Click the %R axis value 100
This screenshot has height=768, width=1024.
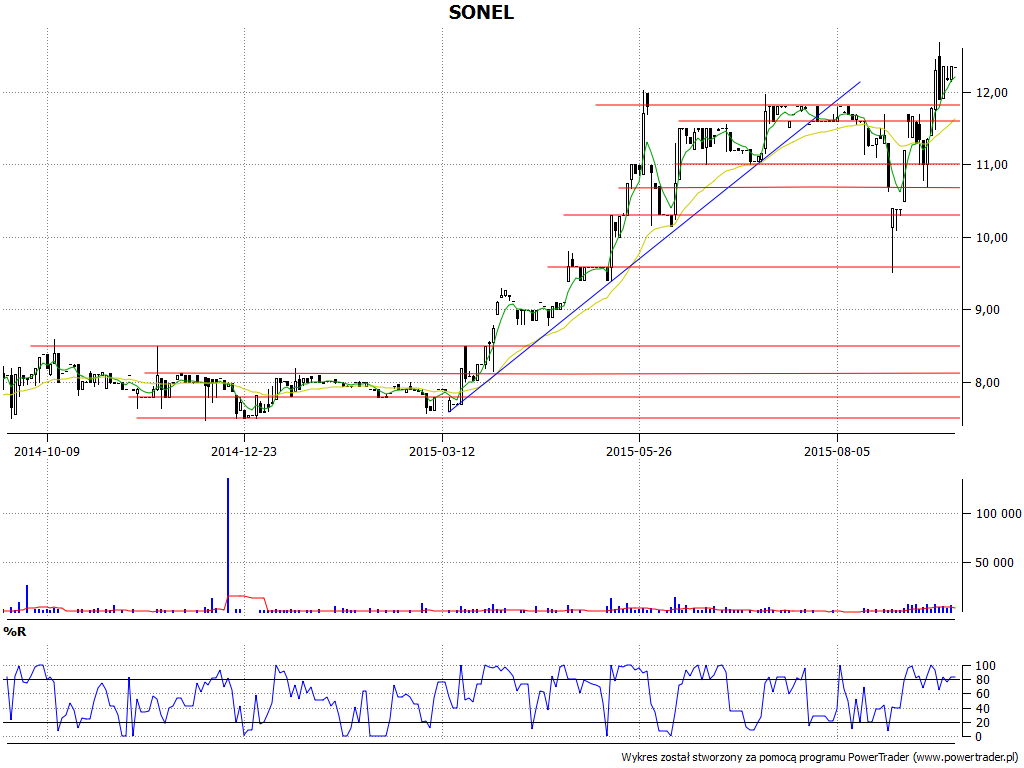coord(985,666)
